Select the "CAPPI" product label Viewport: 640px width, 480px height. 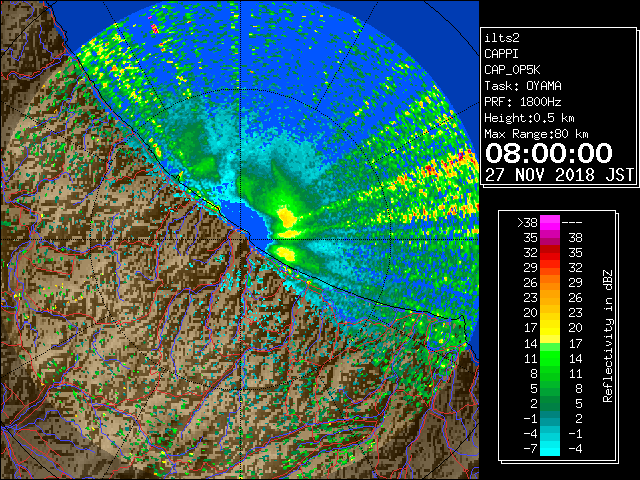pos(501,54)
